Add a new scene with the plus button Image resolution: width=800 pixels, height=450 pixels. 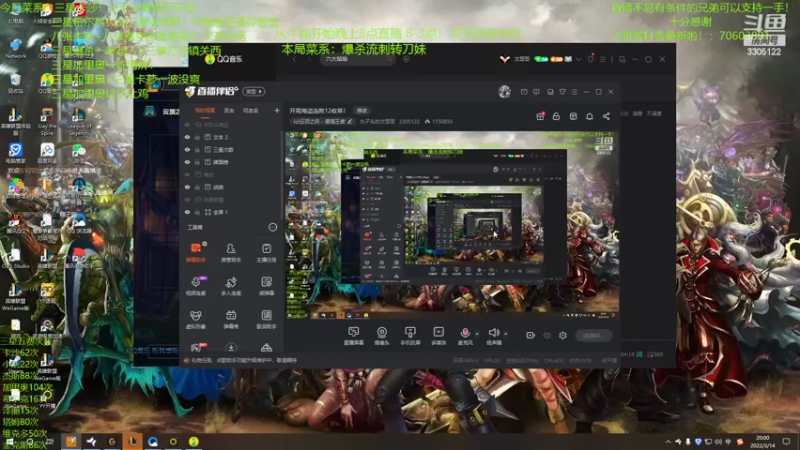(277, 110)
